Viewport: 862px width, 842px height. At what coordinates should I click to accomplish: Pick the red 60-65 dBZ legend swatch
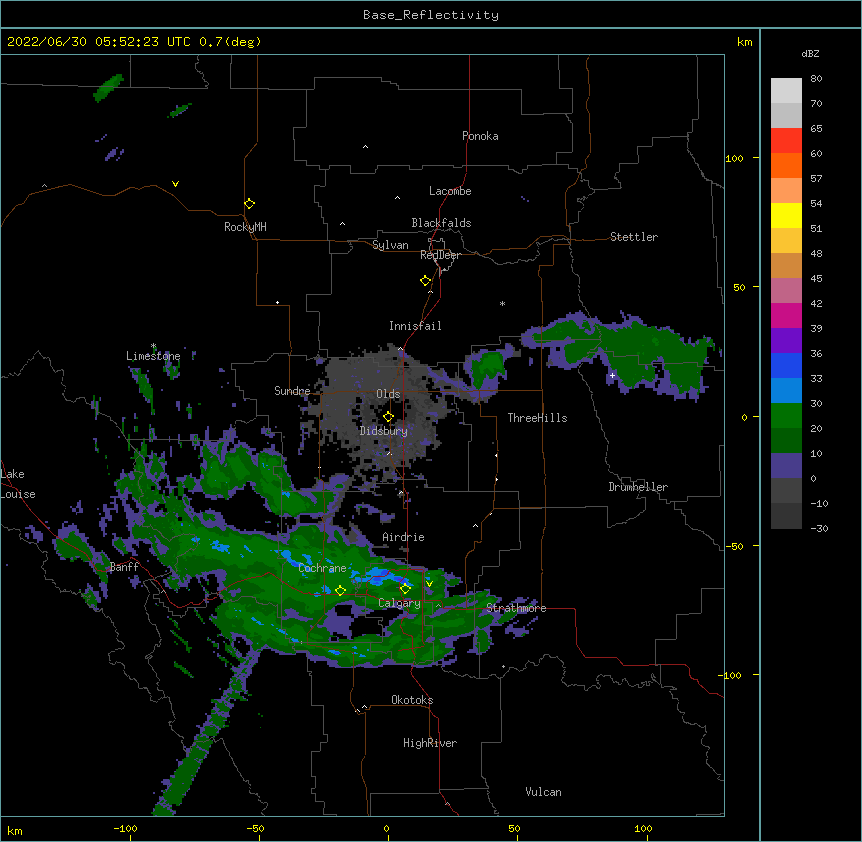(x=786, y=141)
